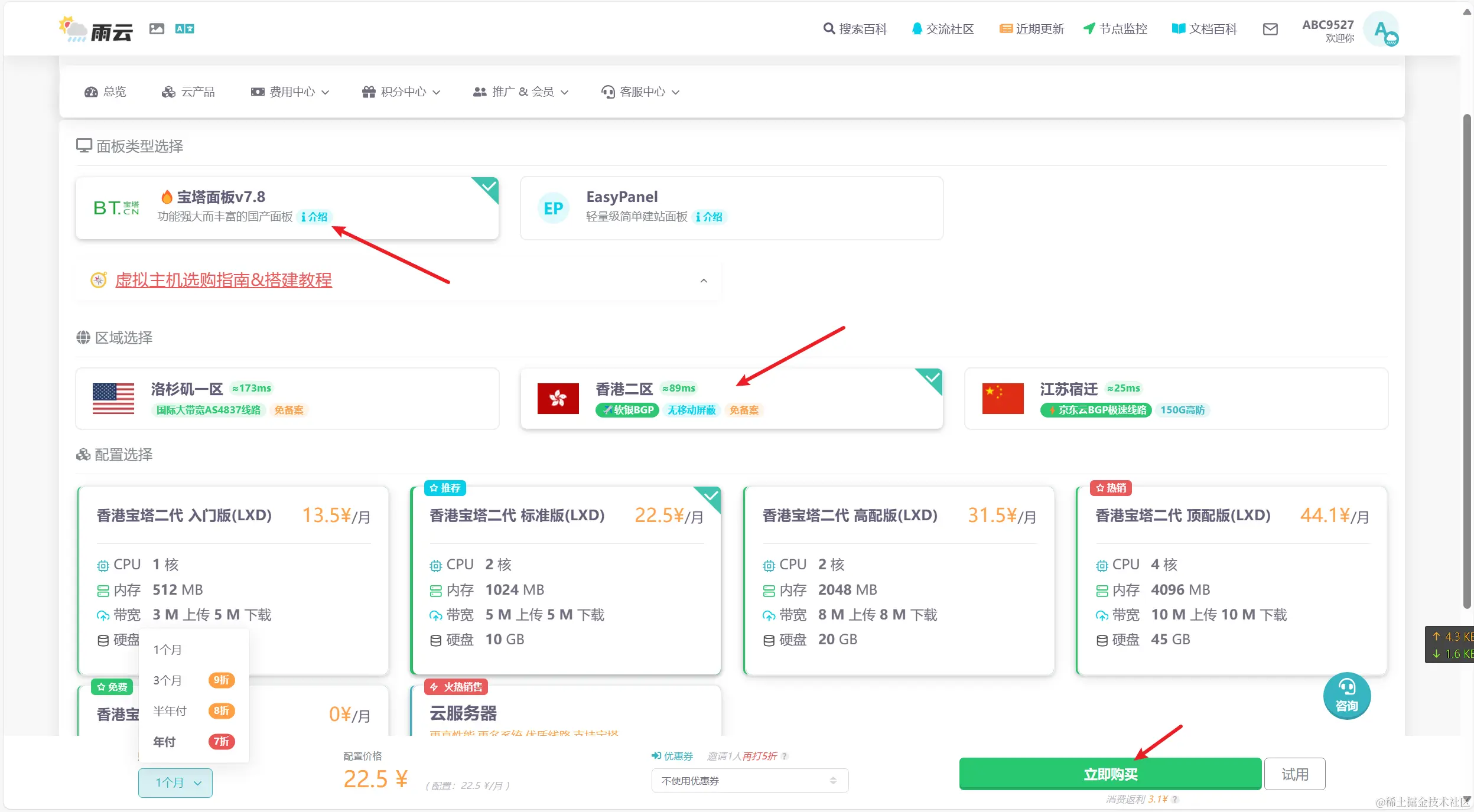Open 咨询 support chat button
The width and height of the screenshot is (1474, 812).
[x=1347, y=696]
